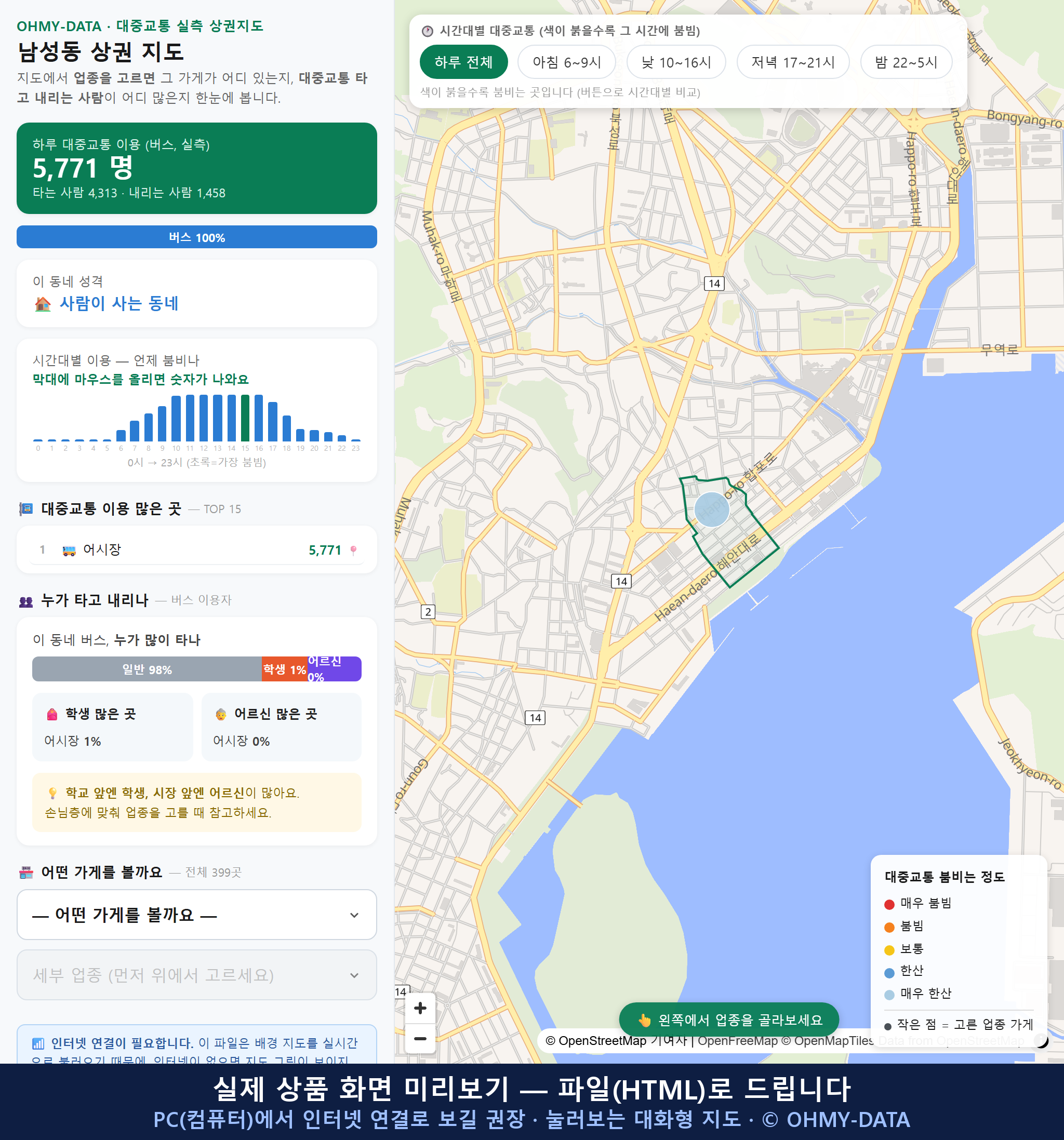Open the OpenMapTiles attribution link

[827, 1041]
